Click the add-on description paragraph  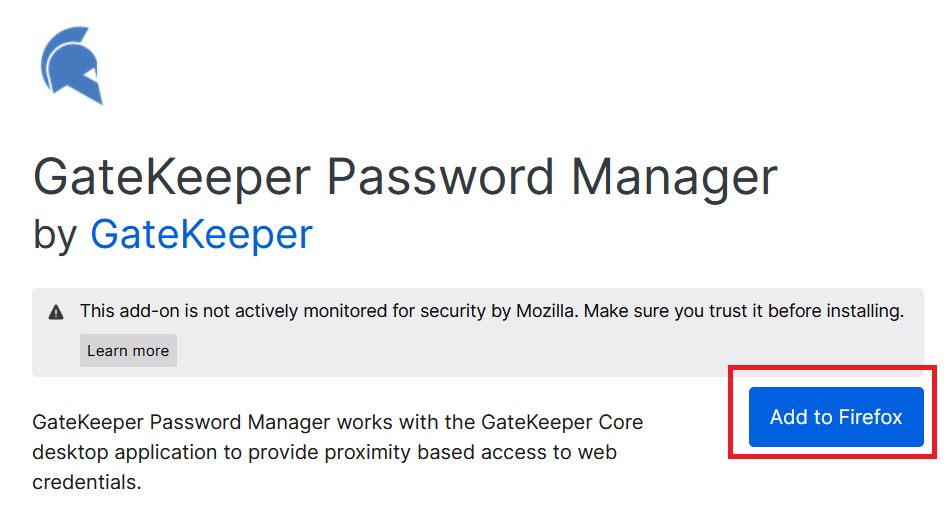[x=337, y=452]
